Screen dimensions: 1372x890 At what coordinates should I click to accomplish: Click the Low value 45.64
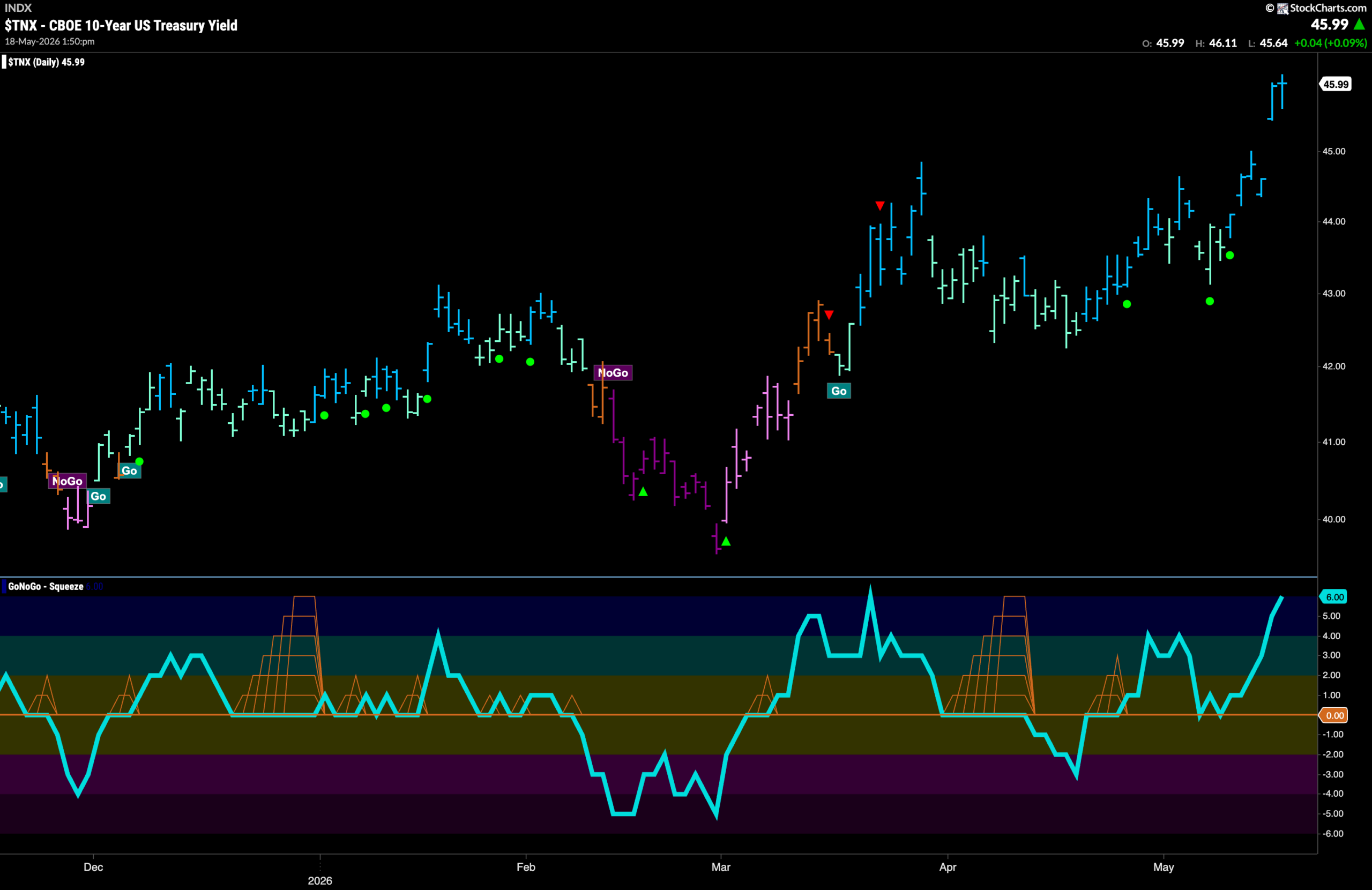click(1273, 43)
